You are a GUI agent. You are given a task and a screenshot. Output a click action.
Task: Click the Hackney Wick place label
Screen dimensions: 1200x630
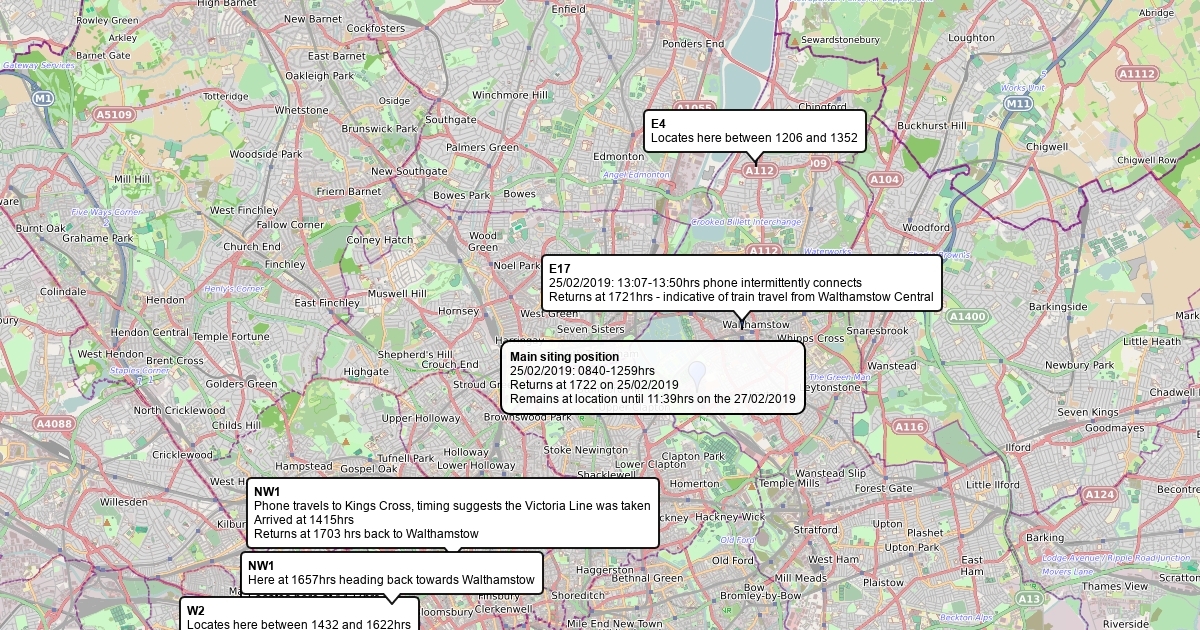click(x=730, y=517)
